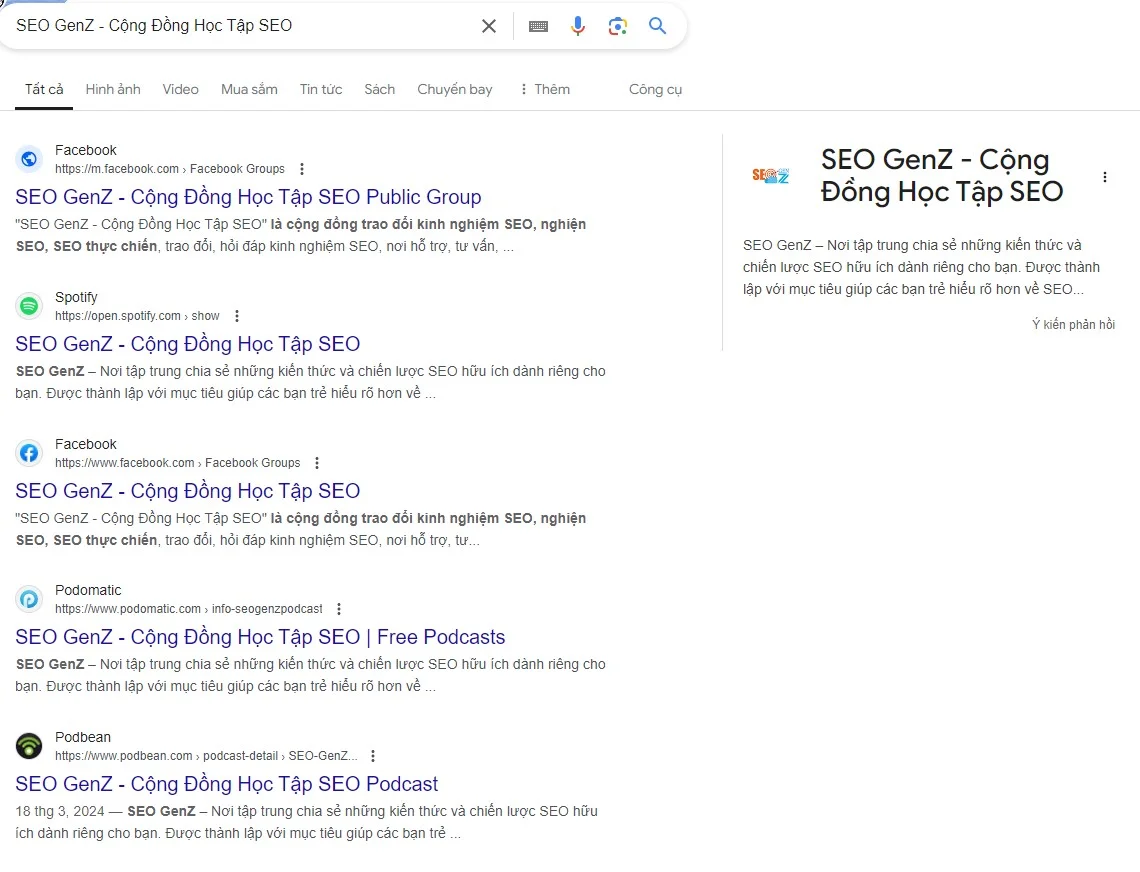Viewport: 1140px width, 872px height.
Task: Open the Công cụ tools button
Action: point(655,89)
